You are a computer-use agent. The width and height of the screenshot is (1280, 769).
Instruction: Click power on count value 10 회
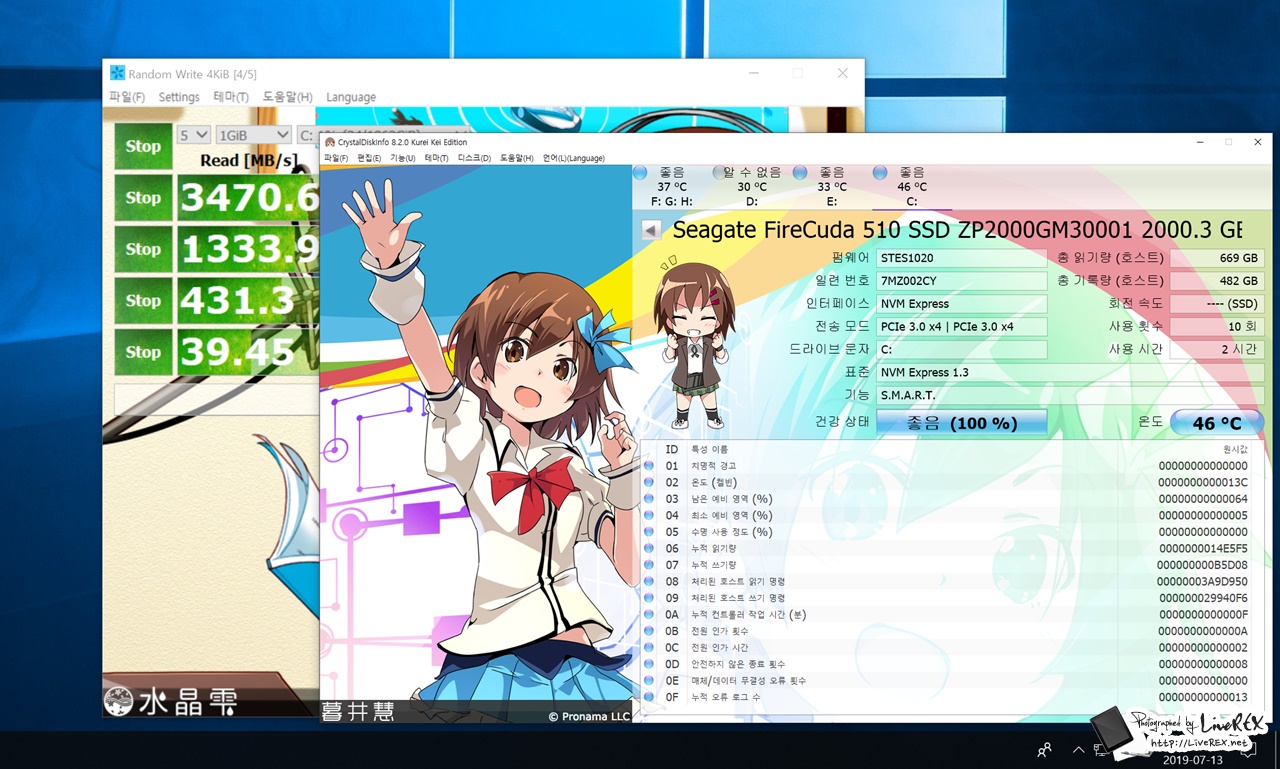pyautogui.click(x=1217, y=327)
